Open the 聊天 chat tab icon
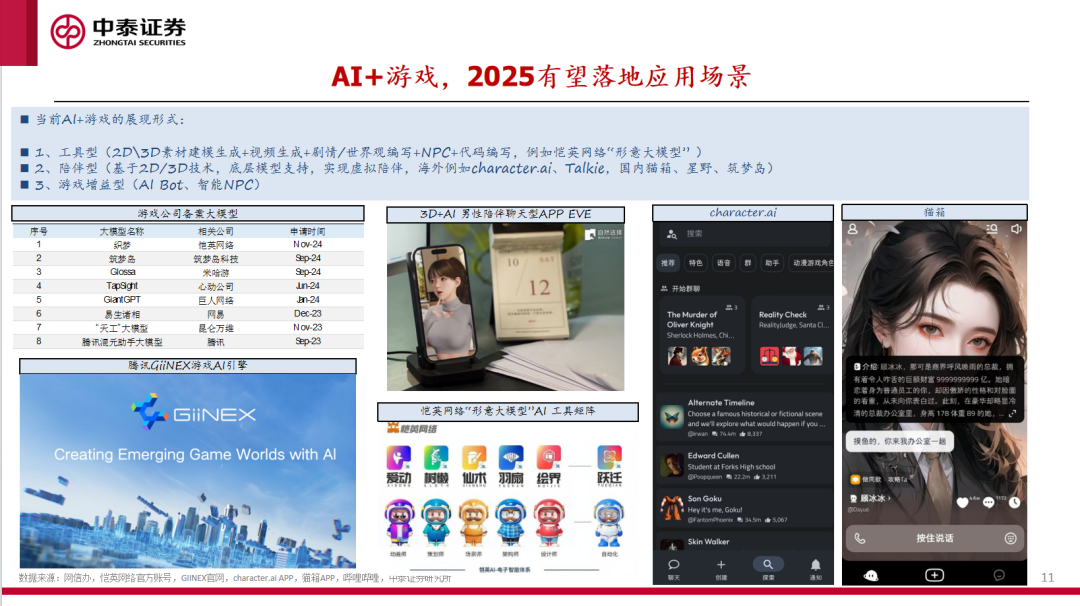This screenshot has height=606, width=1080. 674,565
